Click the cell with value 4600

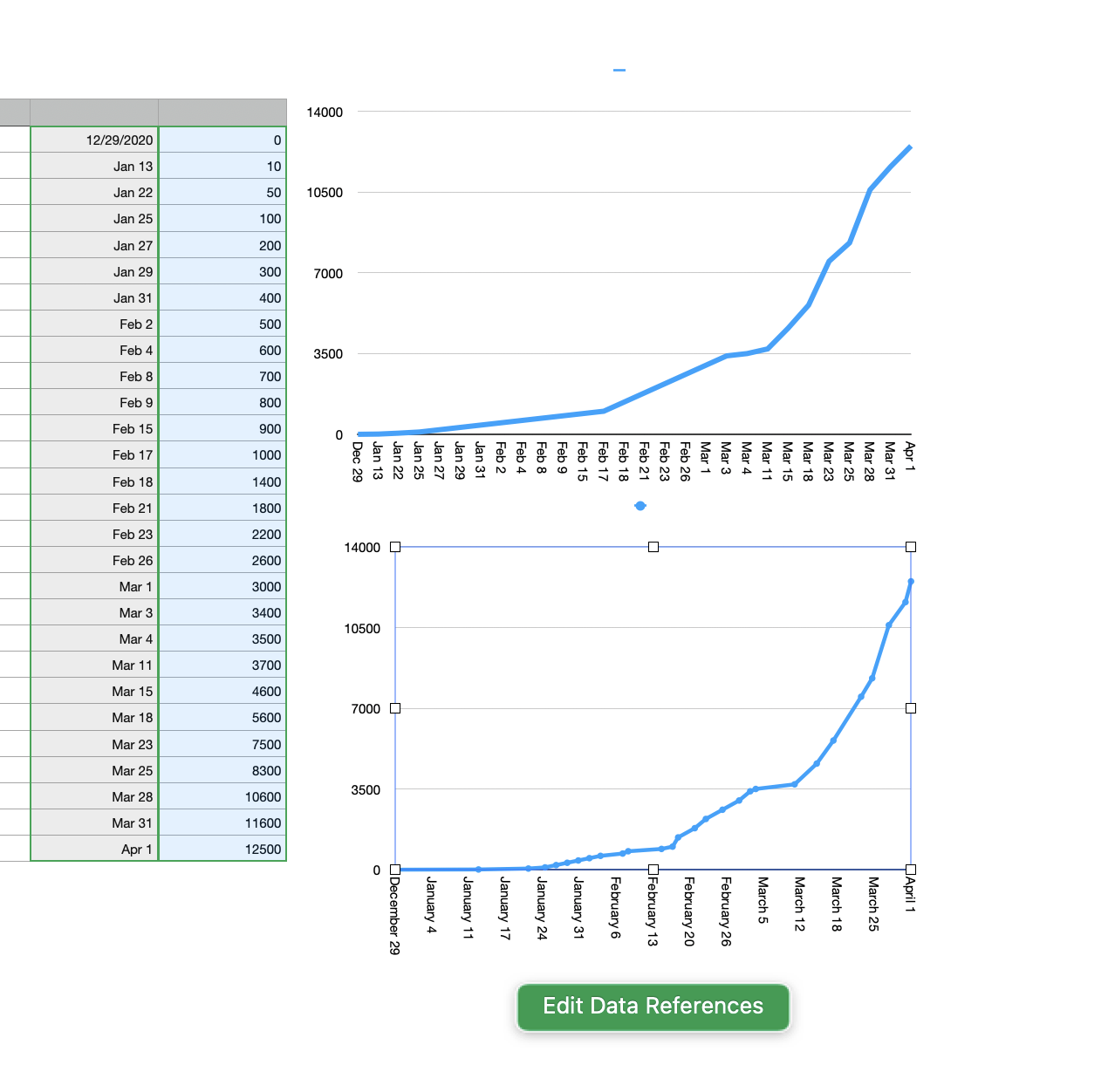click(222, 691)
